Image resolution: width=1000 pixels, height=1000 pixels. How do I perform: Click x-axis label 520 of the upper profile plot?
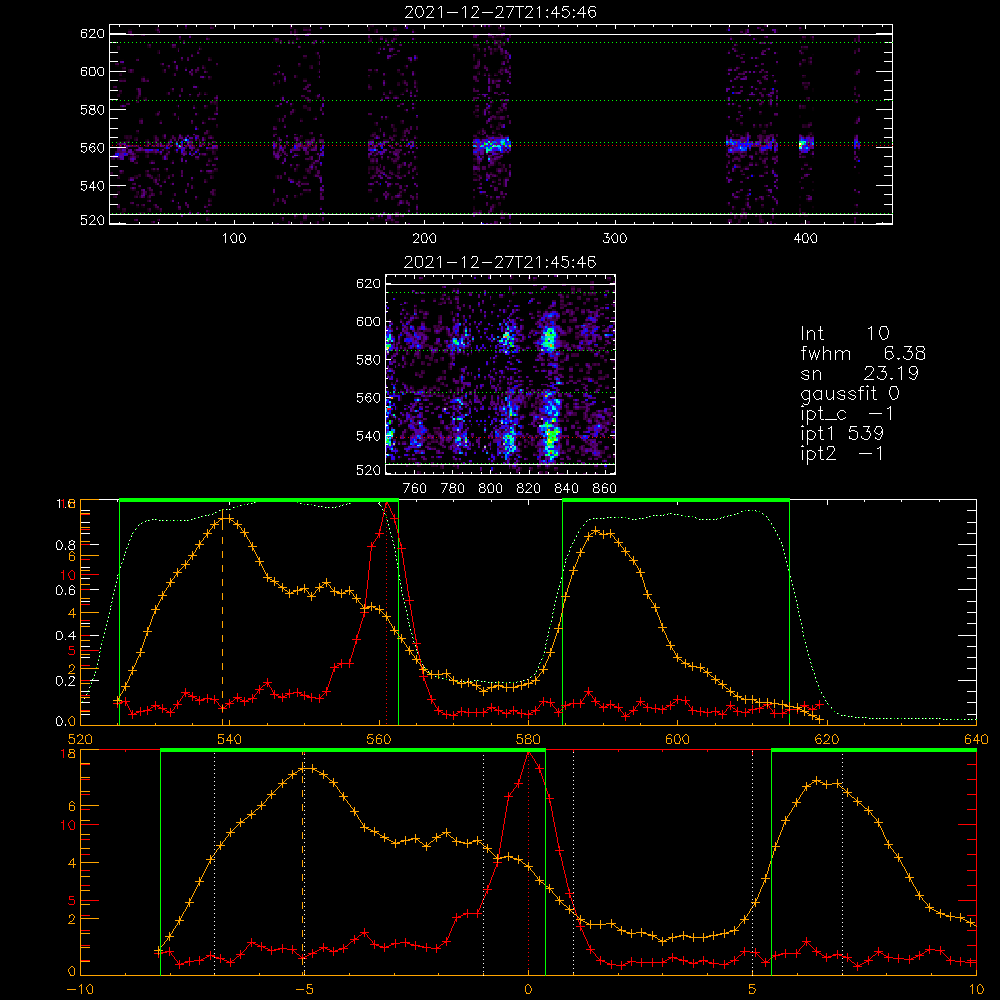pyautogui.click(x=80, y=739)
